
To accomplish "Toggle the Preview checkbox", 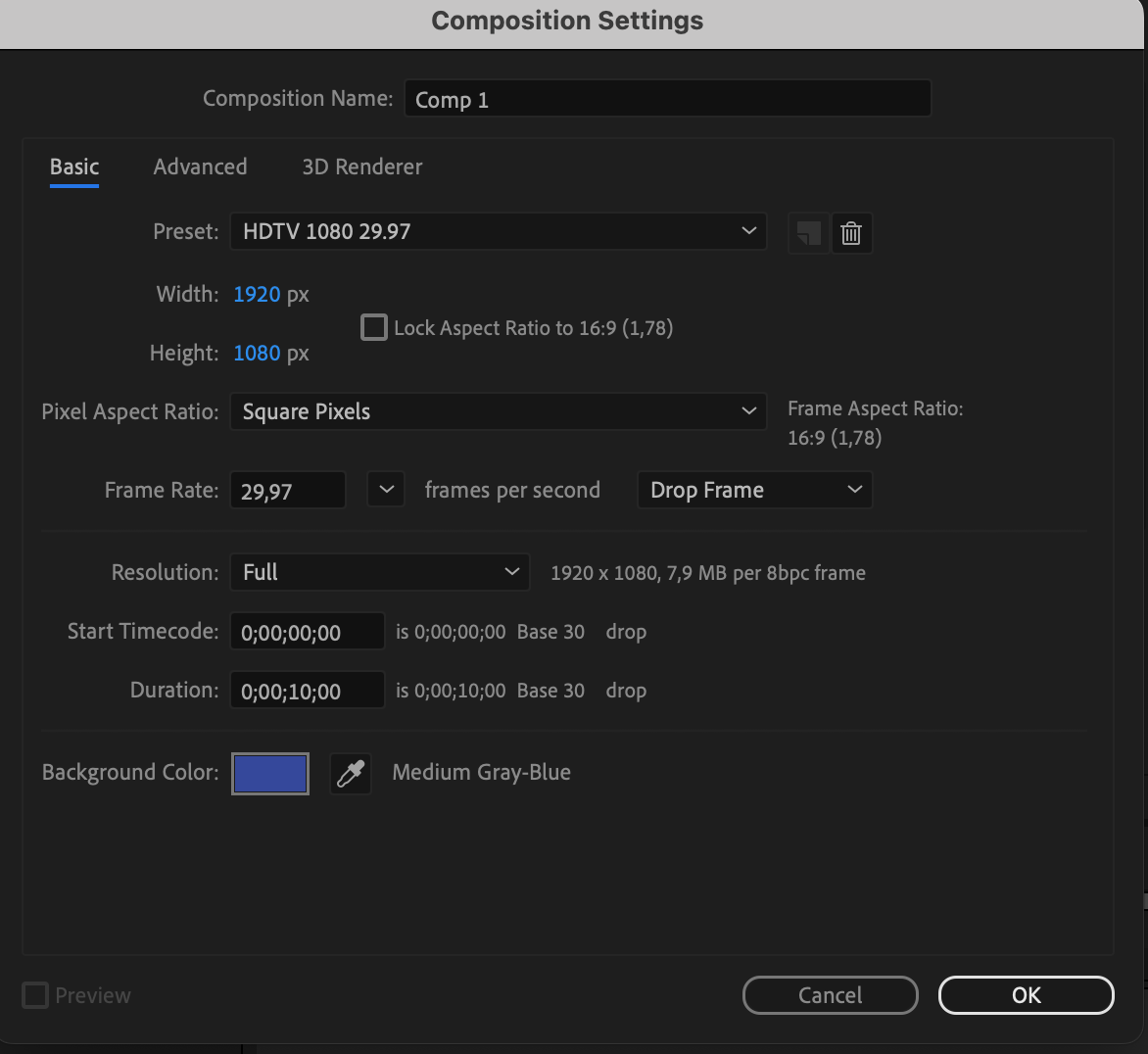I will [x=35, y=995].
